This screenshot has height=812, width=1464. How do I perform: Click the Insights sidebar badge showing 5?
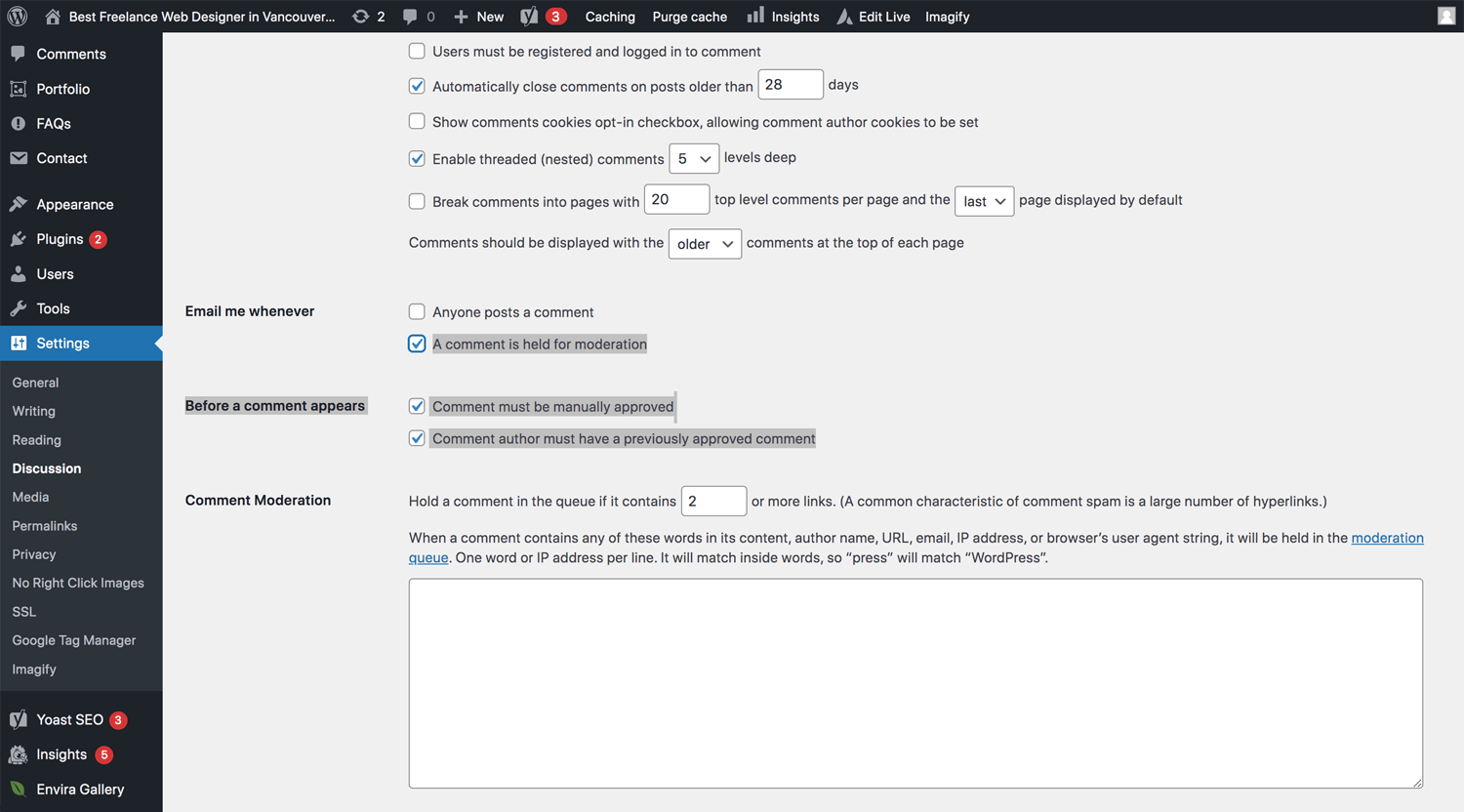click(104, 754)
